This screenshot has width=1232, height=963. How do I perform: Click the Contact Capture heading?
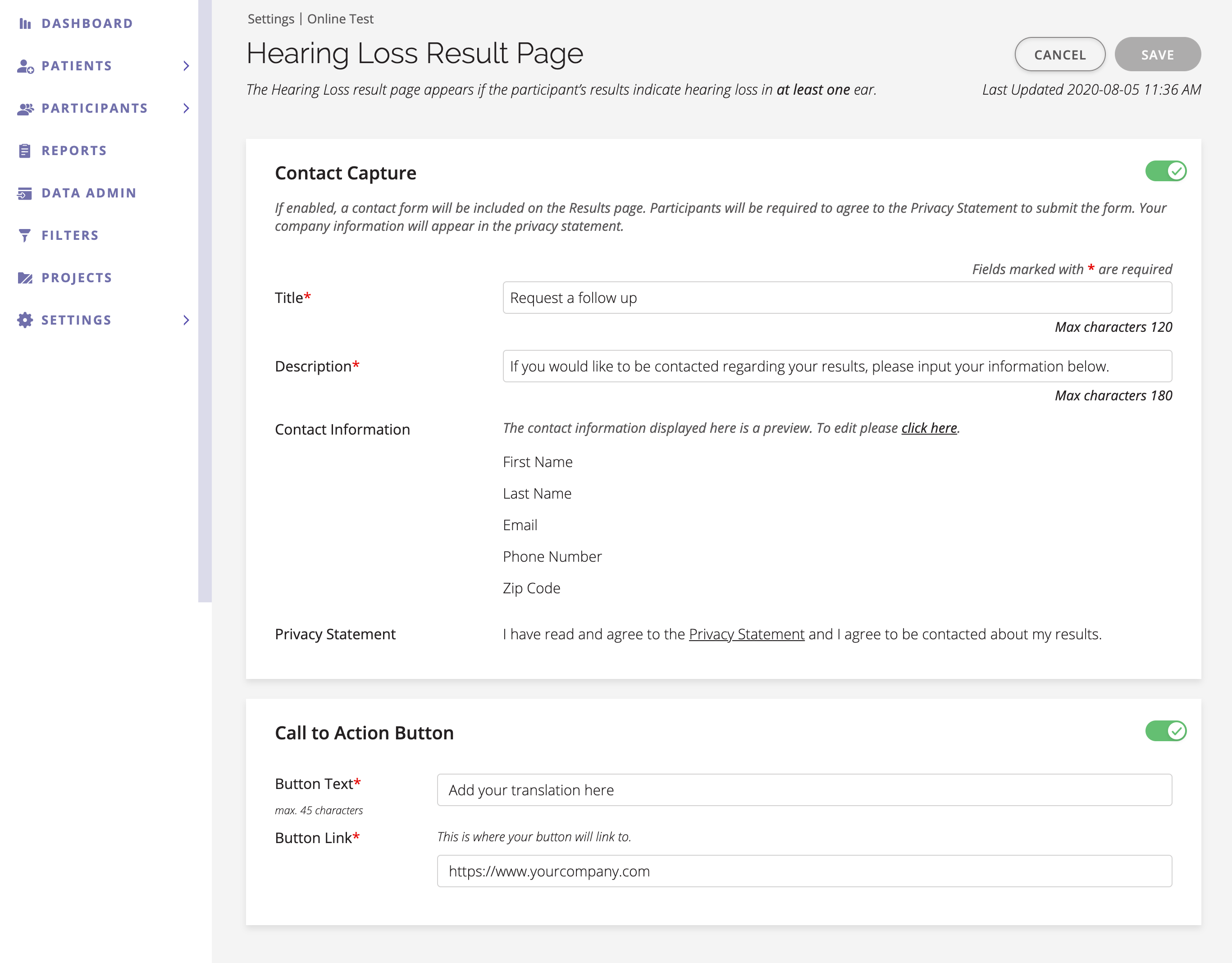click(x=345, y=173)
